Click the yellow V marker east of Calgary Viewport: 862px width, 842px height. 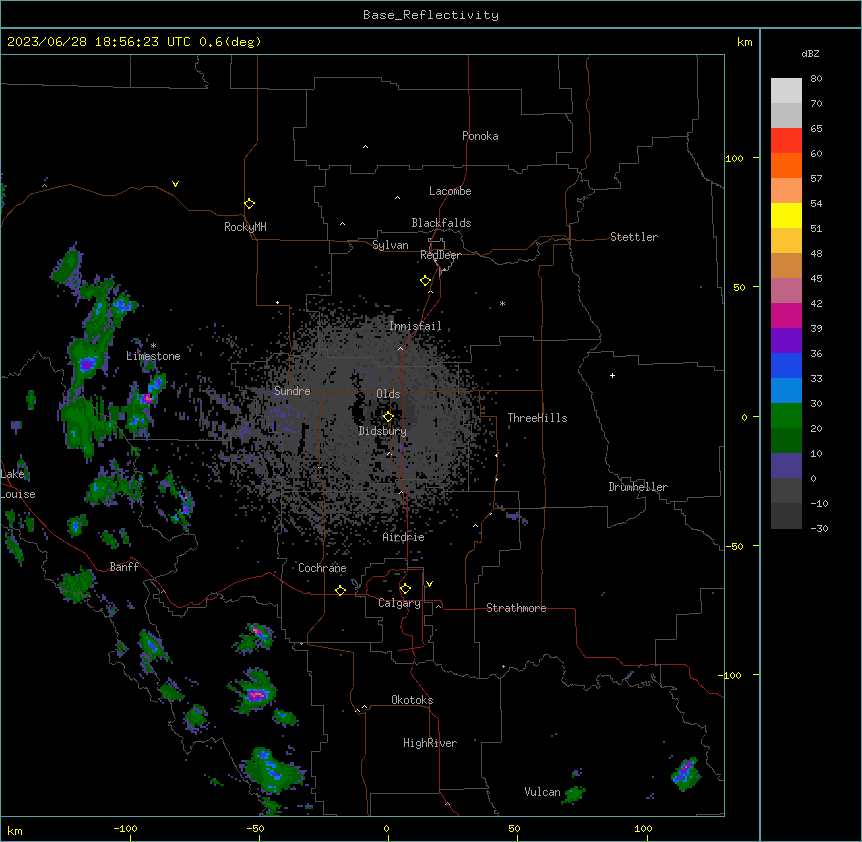coord(429,584)
